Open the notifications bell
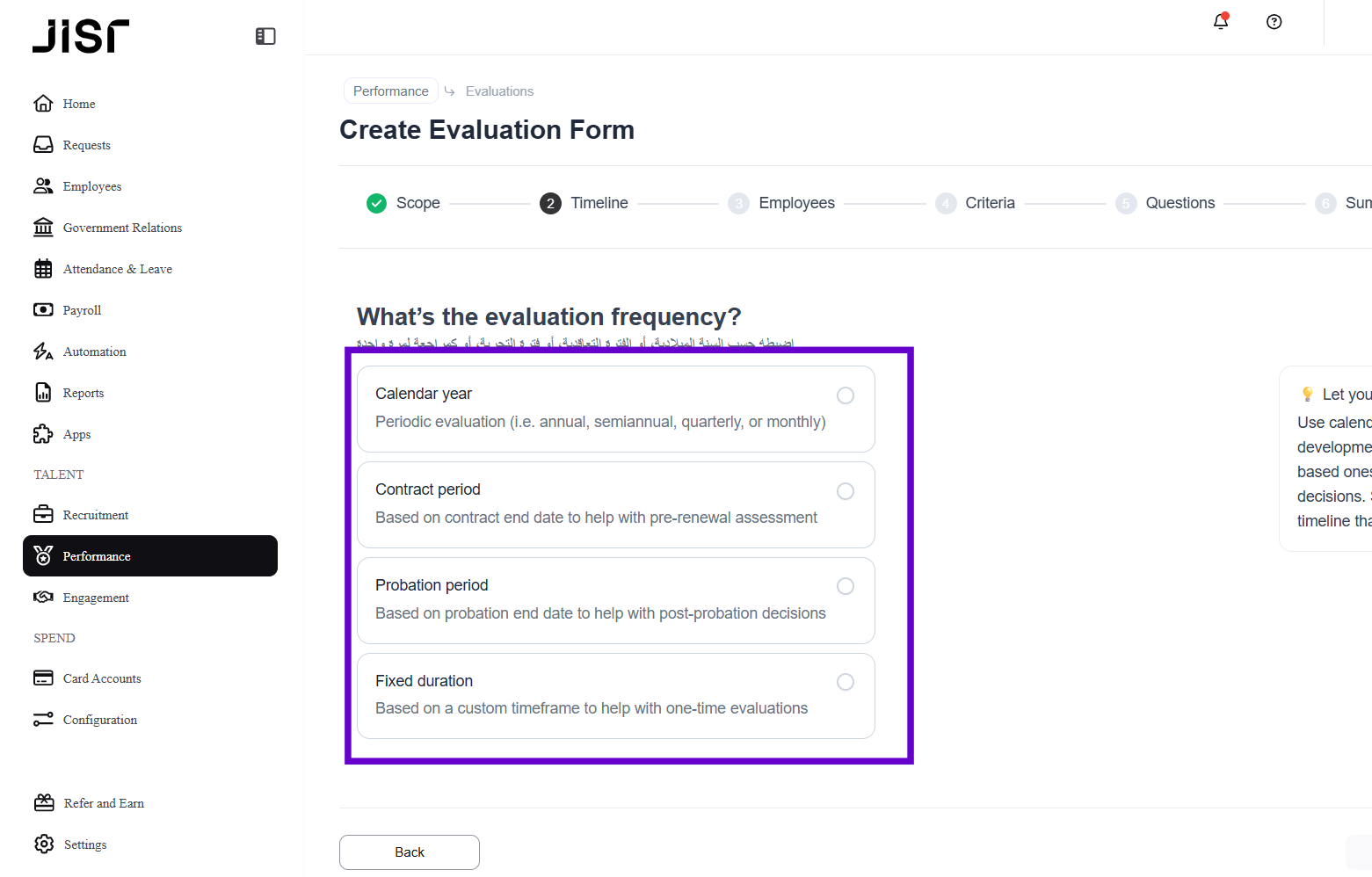Image resolution: width=1372 pixels, height=877 pixels. [1221, 22]
